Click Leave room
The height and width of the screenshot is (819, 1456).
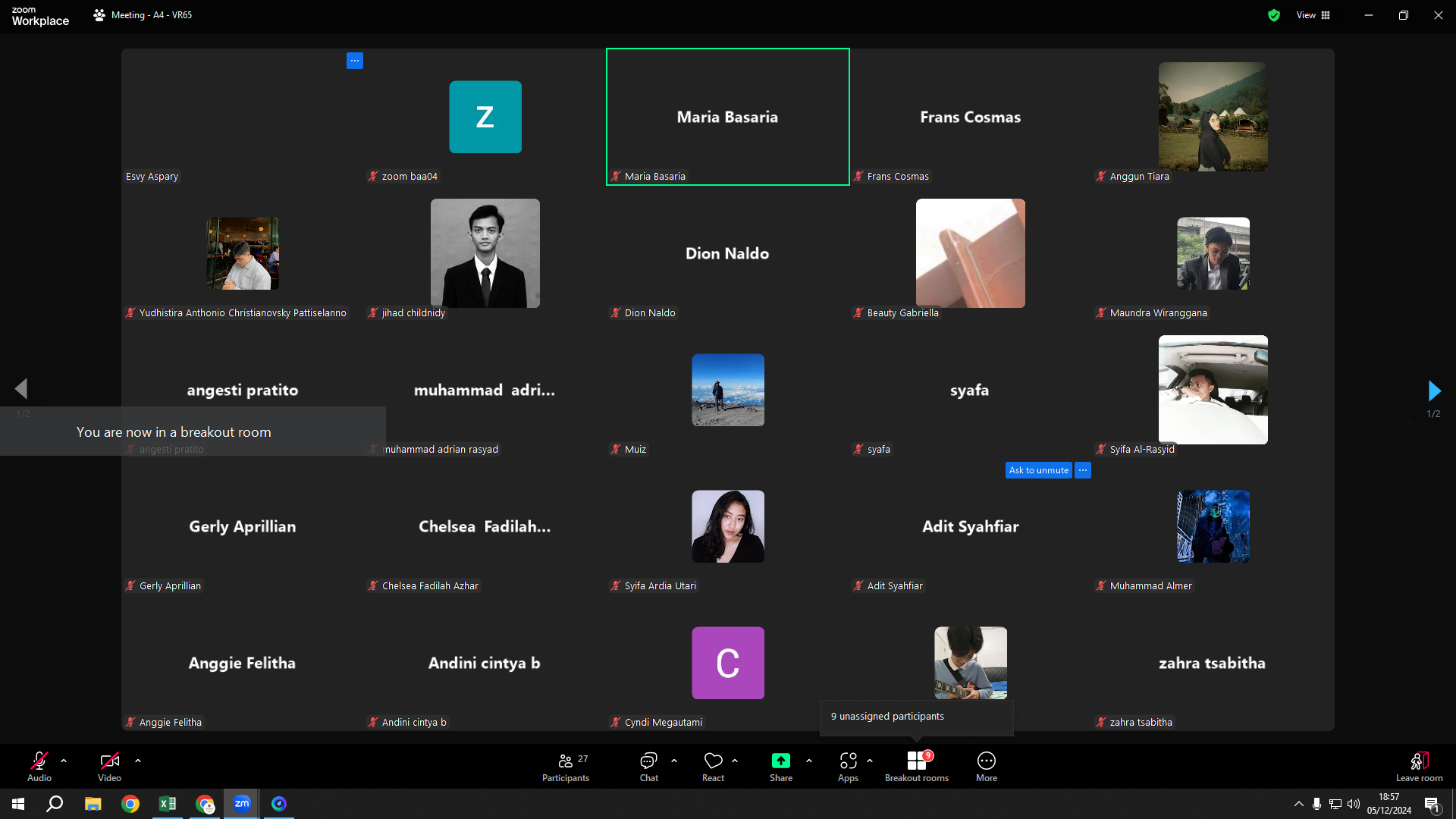1420,766
